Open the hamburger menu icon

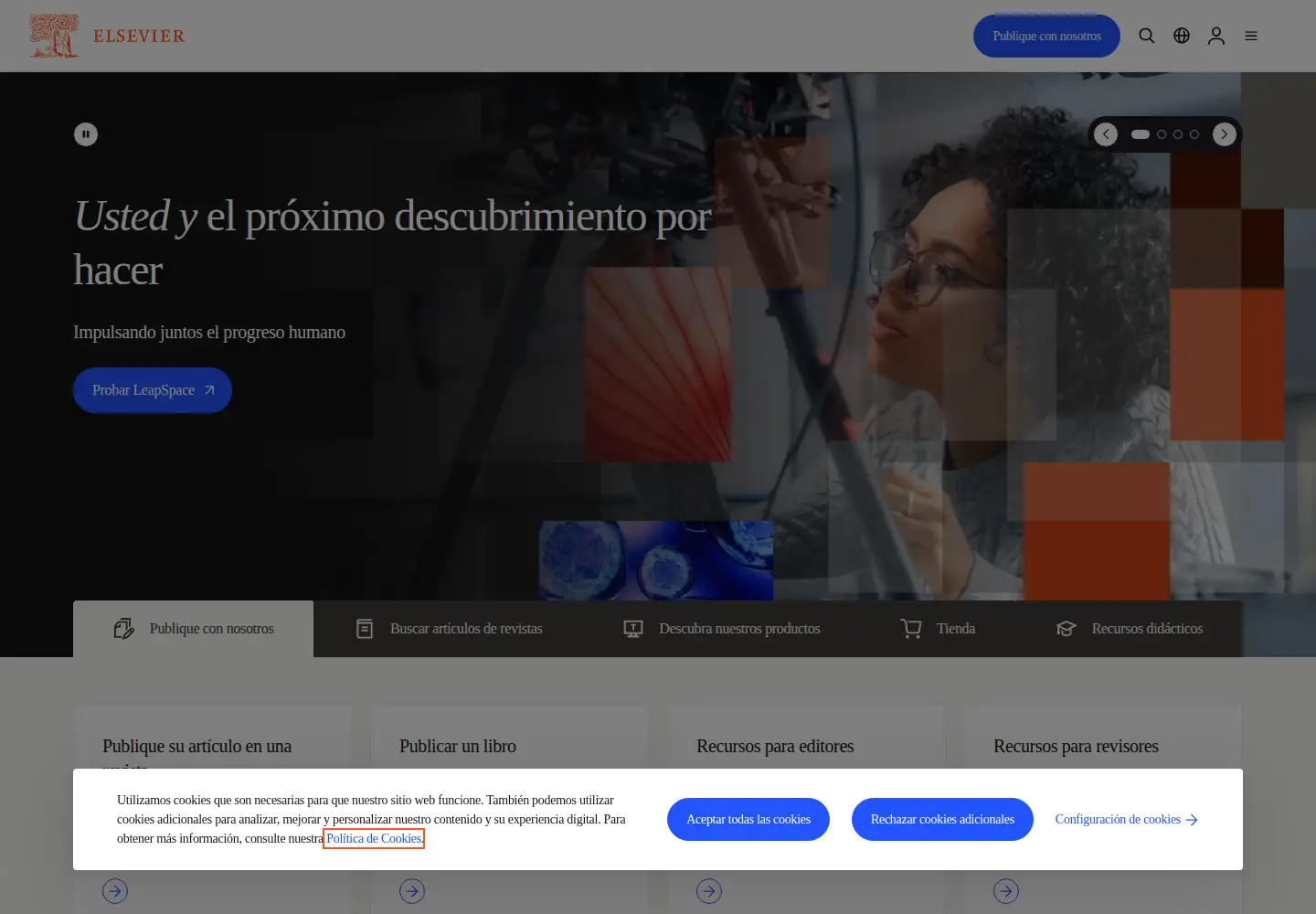tap(1251, 36)
